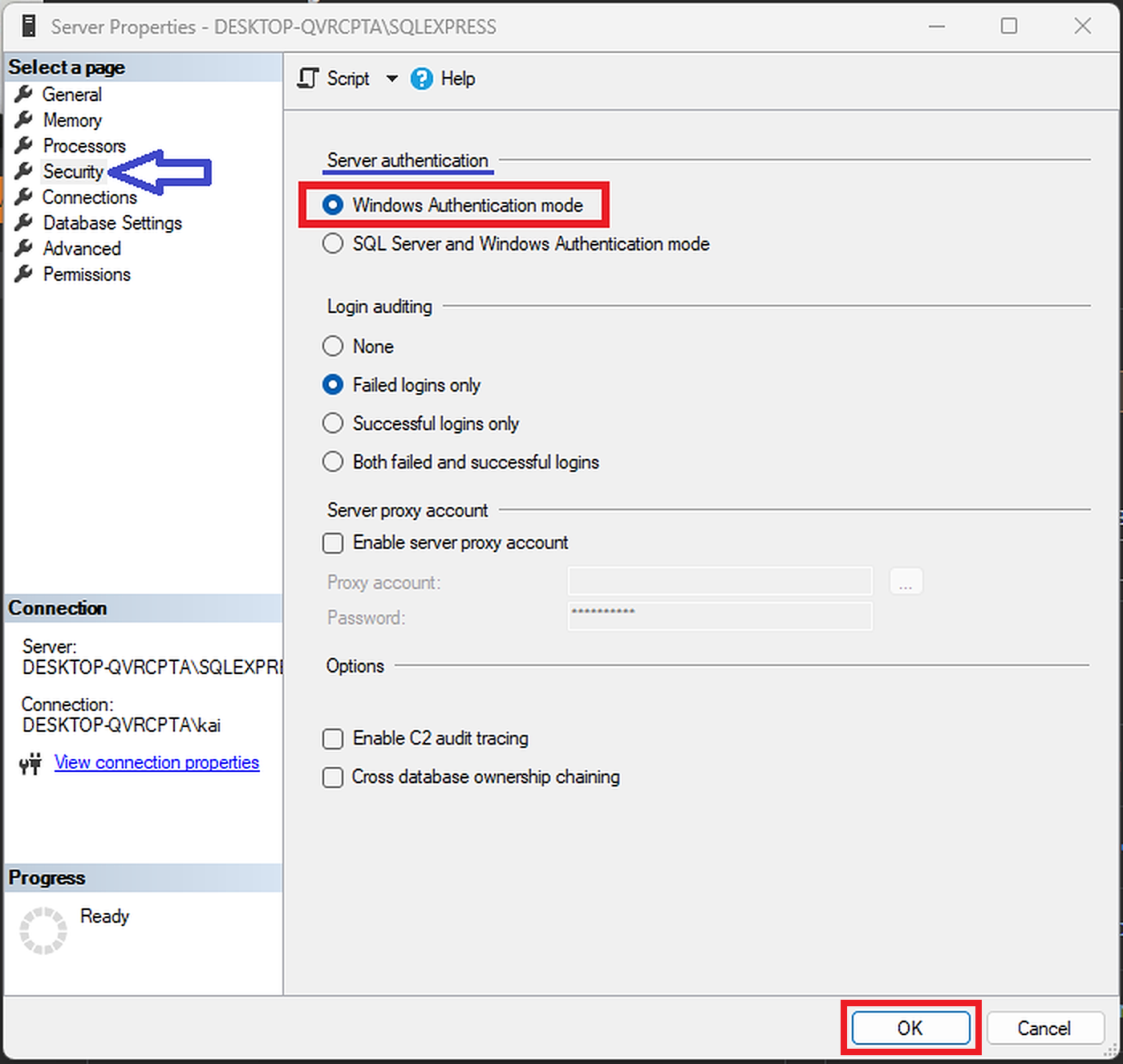1123x1064 pixels.
Task: Click the DESKTOP-QVRCPTA\kai connection text
Action: click(121, 725)
